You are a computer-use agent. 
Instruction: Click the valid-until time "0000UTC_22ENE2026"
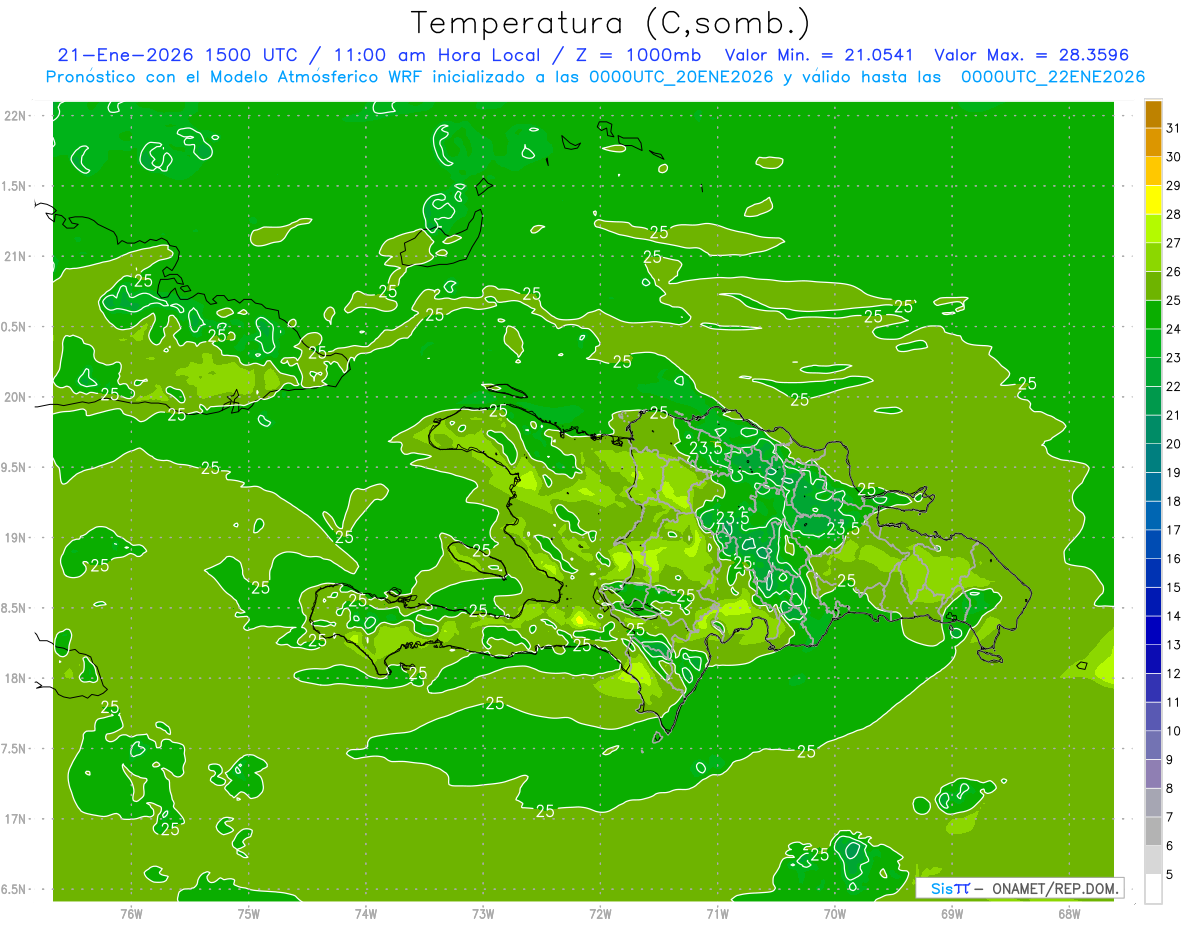point(1052,77)
